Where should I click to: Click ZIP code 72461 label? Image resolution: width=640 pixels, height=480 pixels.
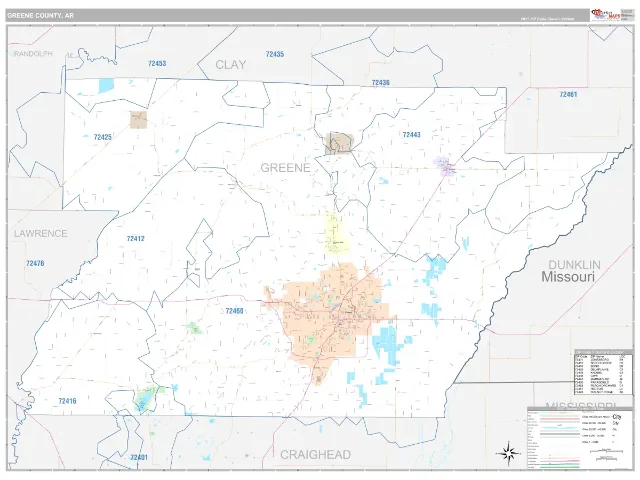coord(568,94)
